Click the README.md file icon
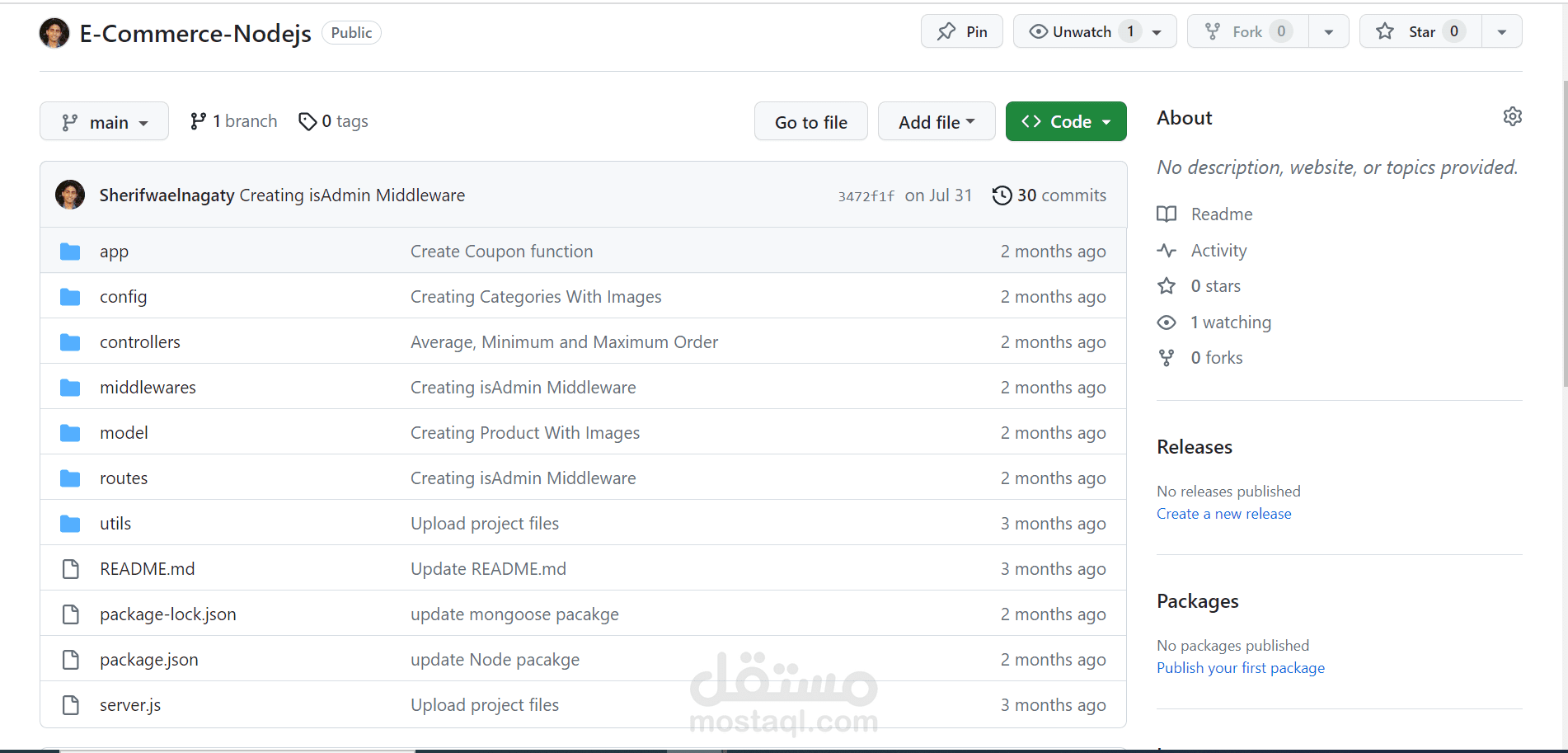This screenshot has width=1568, height=753. tap(71, 569)
